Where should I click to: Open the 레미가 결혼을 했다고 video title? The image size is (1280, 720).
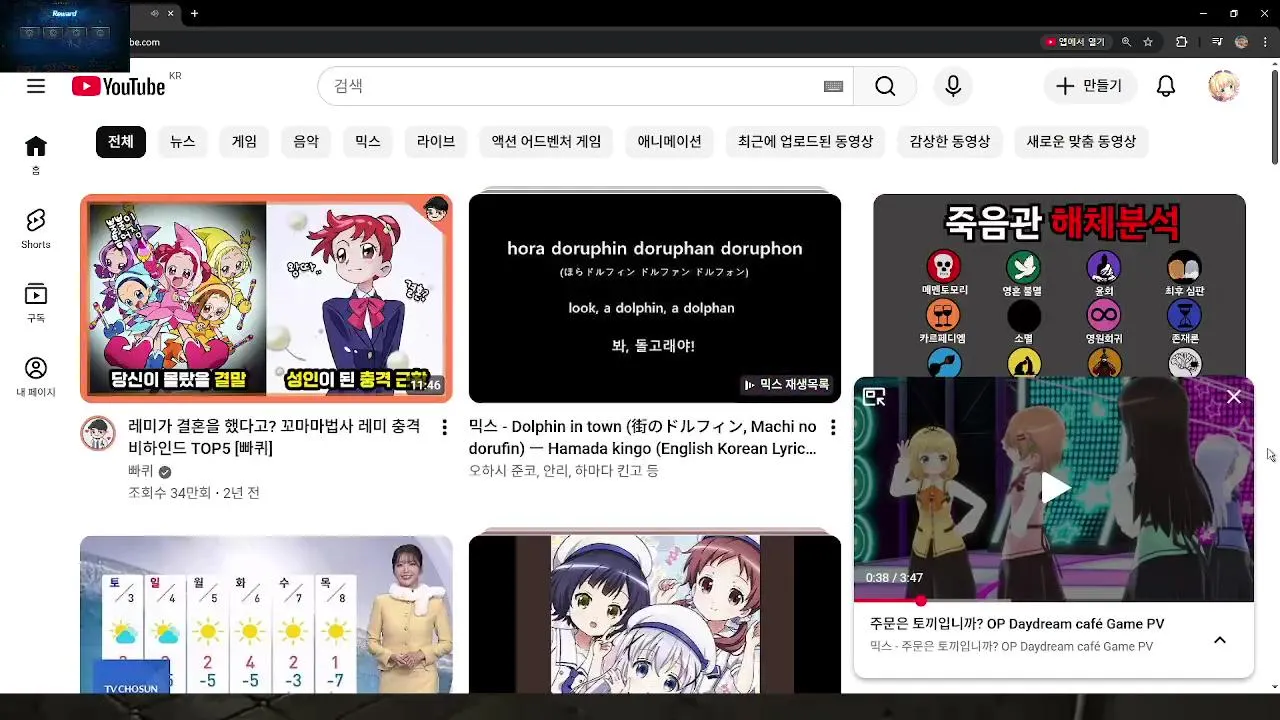point(274,437)
